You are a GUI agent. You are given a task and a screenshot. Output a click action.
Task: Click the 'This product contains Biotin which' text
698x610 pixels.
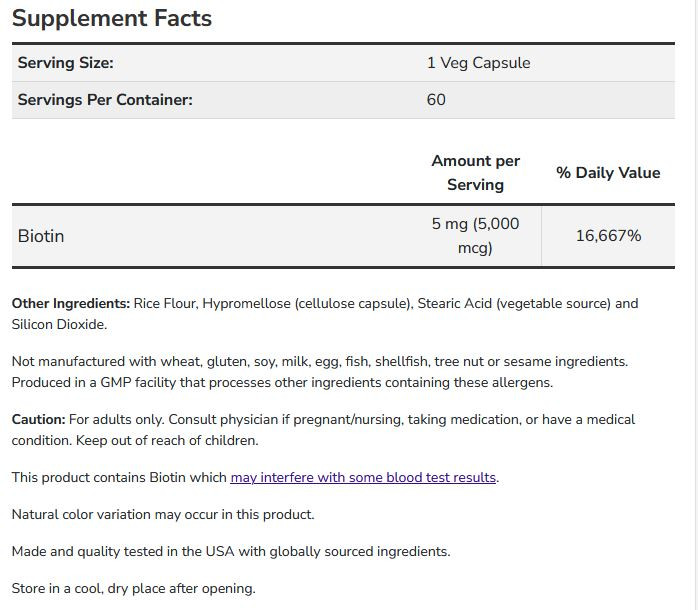point(120,478)
